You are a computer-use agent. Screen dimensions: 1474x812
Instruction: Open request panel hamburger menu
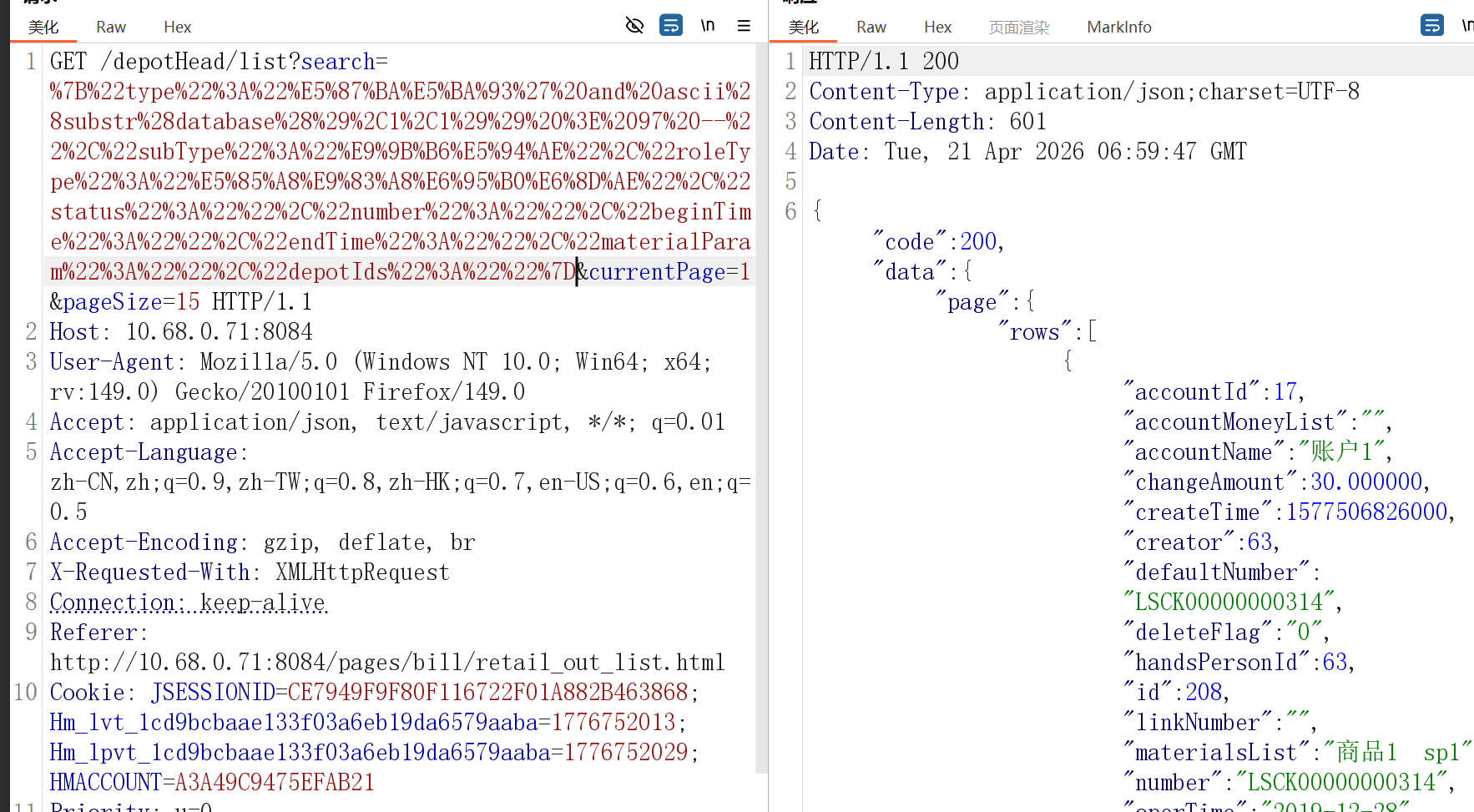pyautogui.click(x=744, y=26)
